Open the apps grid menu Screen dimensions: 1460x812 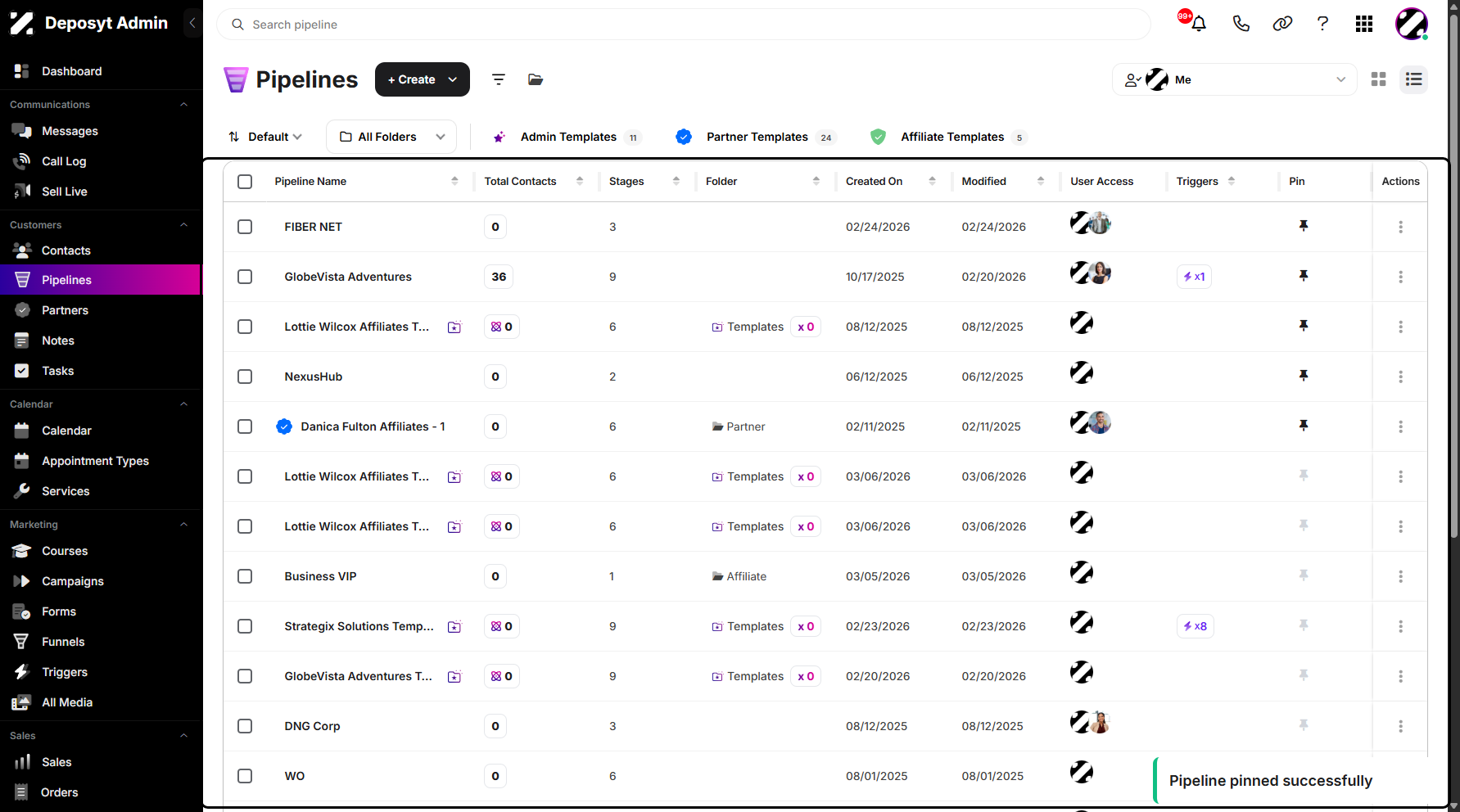pyautogui.click(x=1364, y=24)
